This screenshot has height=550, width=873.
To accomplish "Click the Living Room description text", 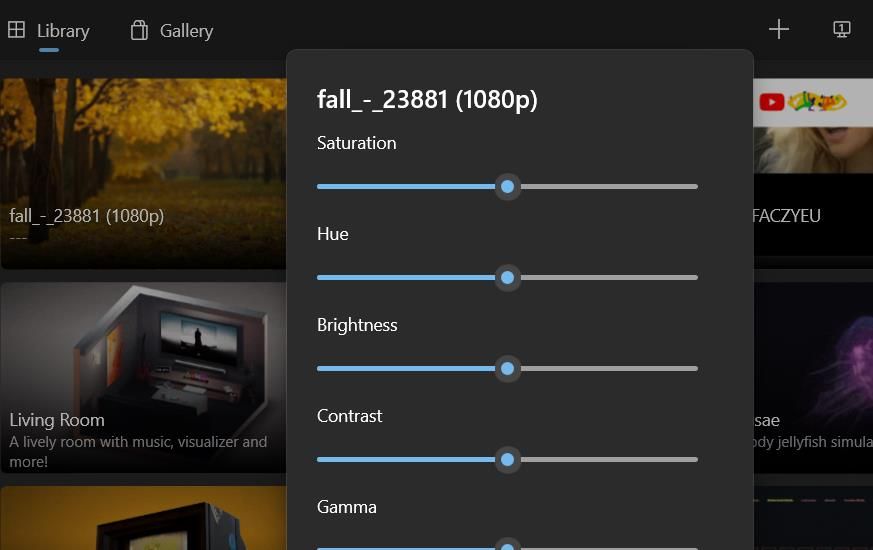I will (138, 451).
